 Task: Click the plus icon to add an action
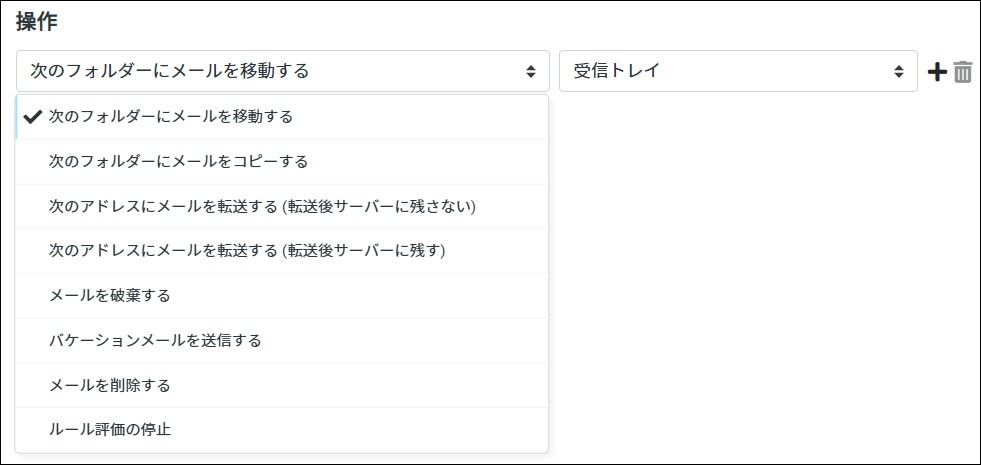tap(937, 72)
